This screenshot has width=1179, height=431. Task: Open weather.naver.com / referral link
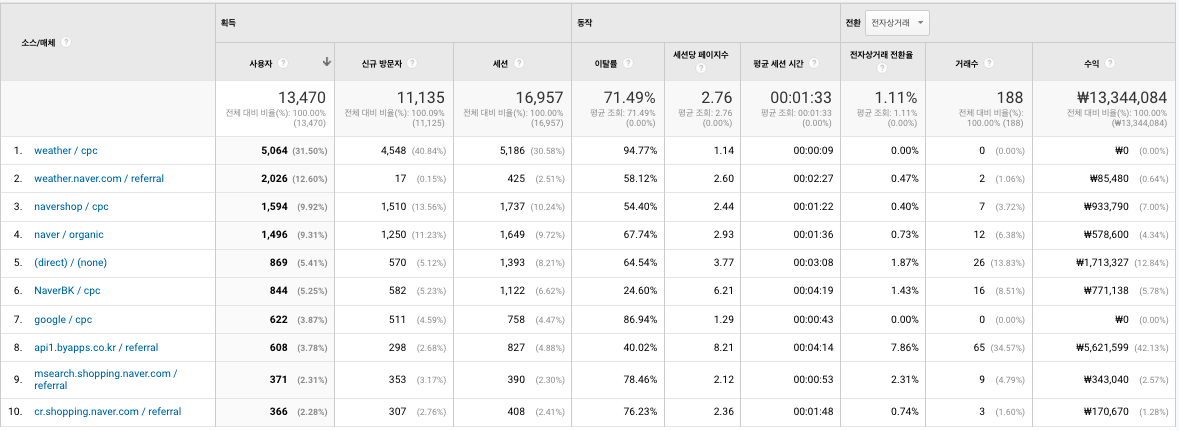(99, 178)
